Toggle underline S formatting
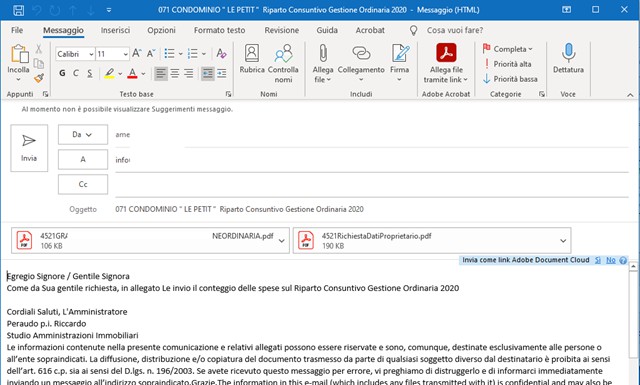 pyautogui.click(x=90, y=73)
